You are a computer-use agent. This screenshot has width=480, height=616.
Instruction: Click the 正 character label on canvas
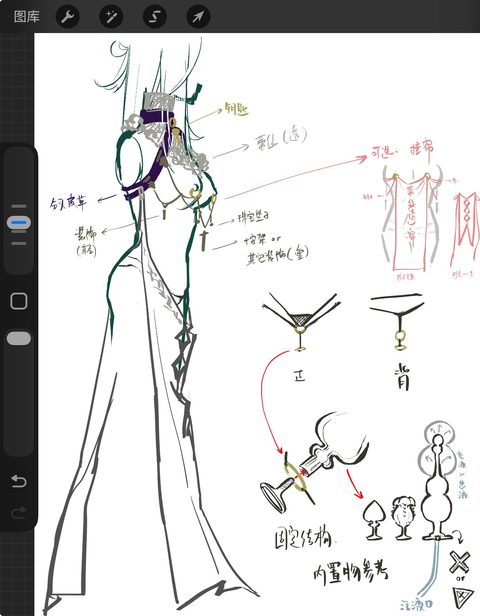[300, 376]
